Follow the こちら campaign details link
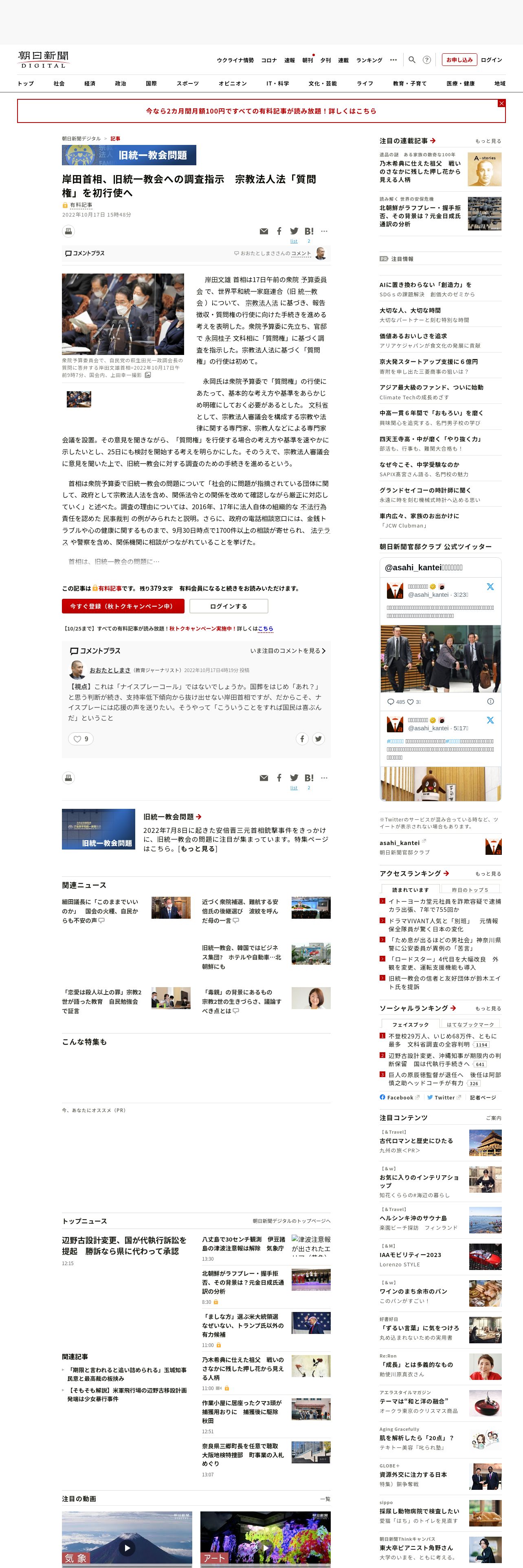Viewport: 523px width, 1568px height. [x=266, y=629]
